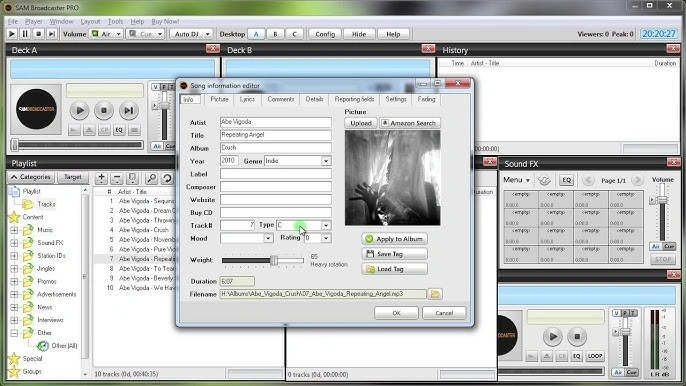Click the Artist input field
686x386 pixels.
[x=276, y=122]
